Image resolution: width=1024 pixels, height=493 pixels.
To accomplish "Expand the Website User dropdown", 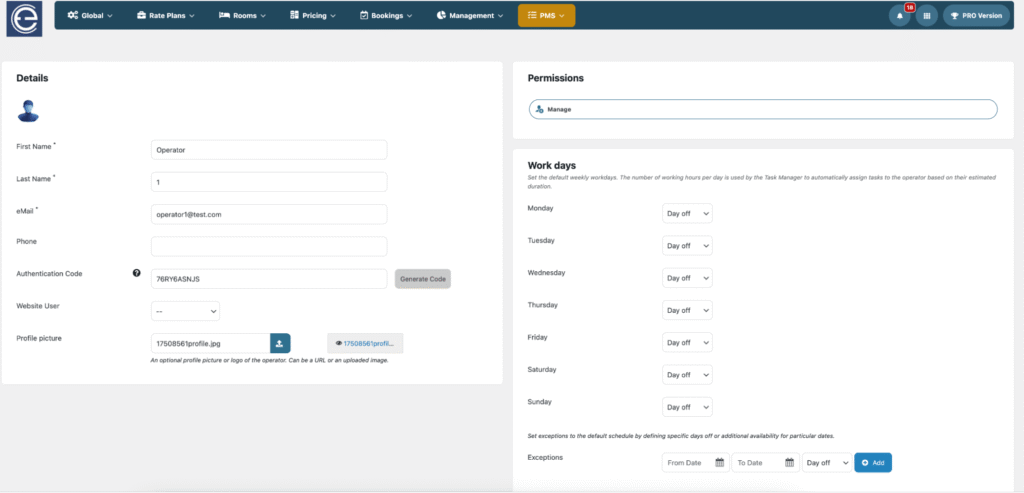I will tap(185, 311).
